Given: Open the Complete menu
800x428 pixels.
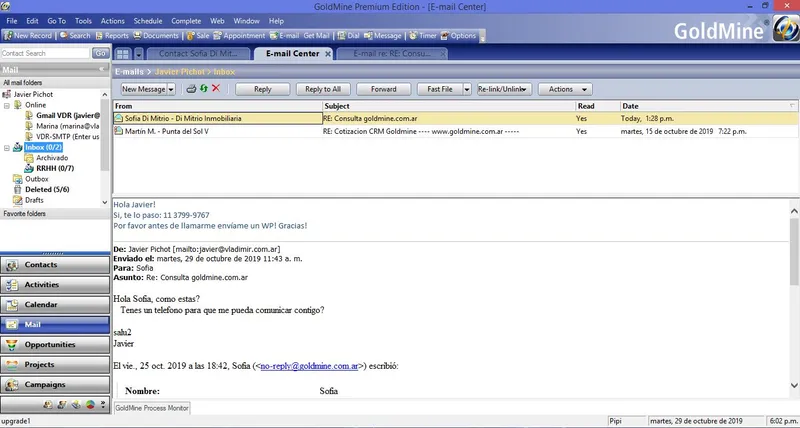Looking at the screenshot, I should [186, 21].
